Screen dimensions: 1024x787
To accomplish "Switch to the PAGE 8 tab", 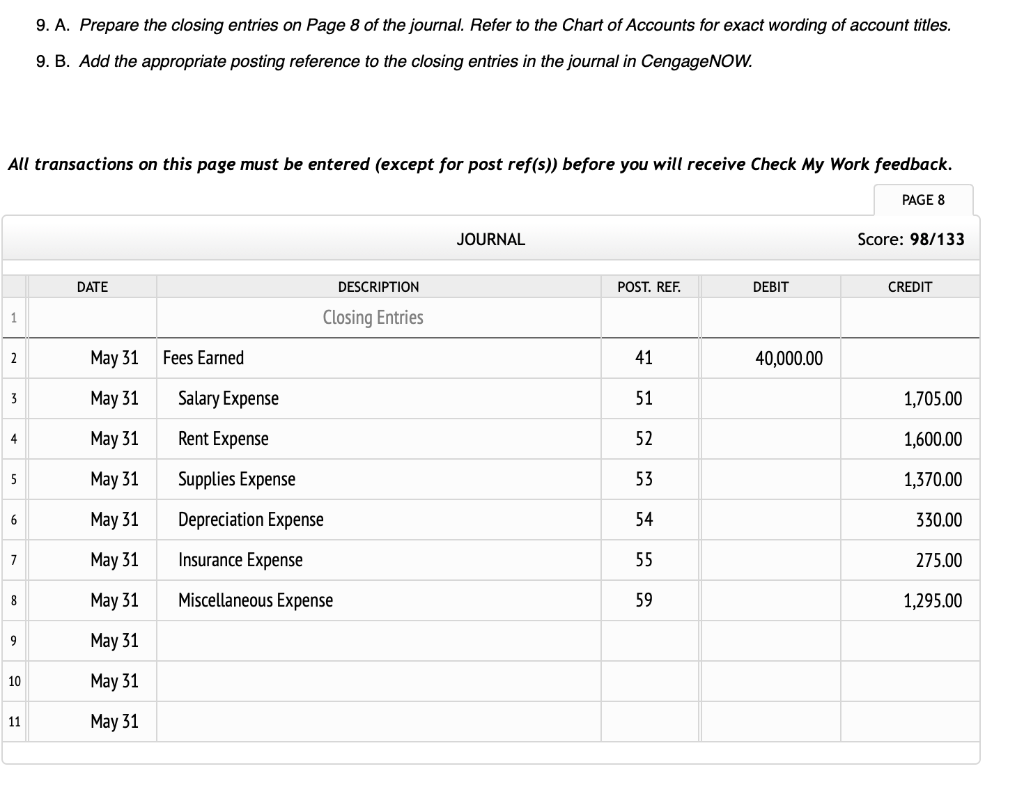I will (x=922, y=200).
